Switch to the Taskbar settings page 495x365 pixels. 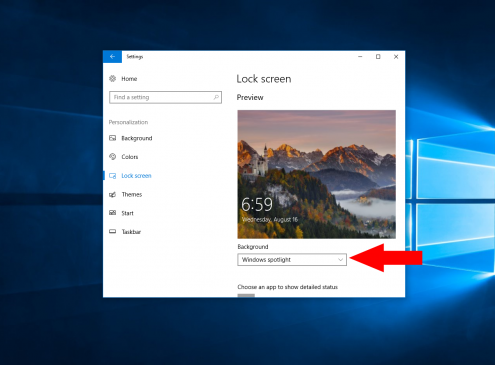coord(131,232)
